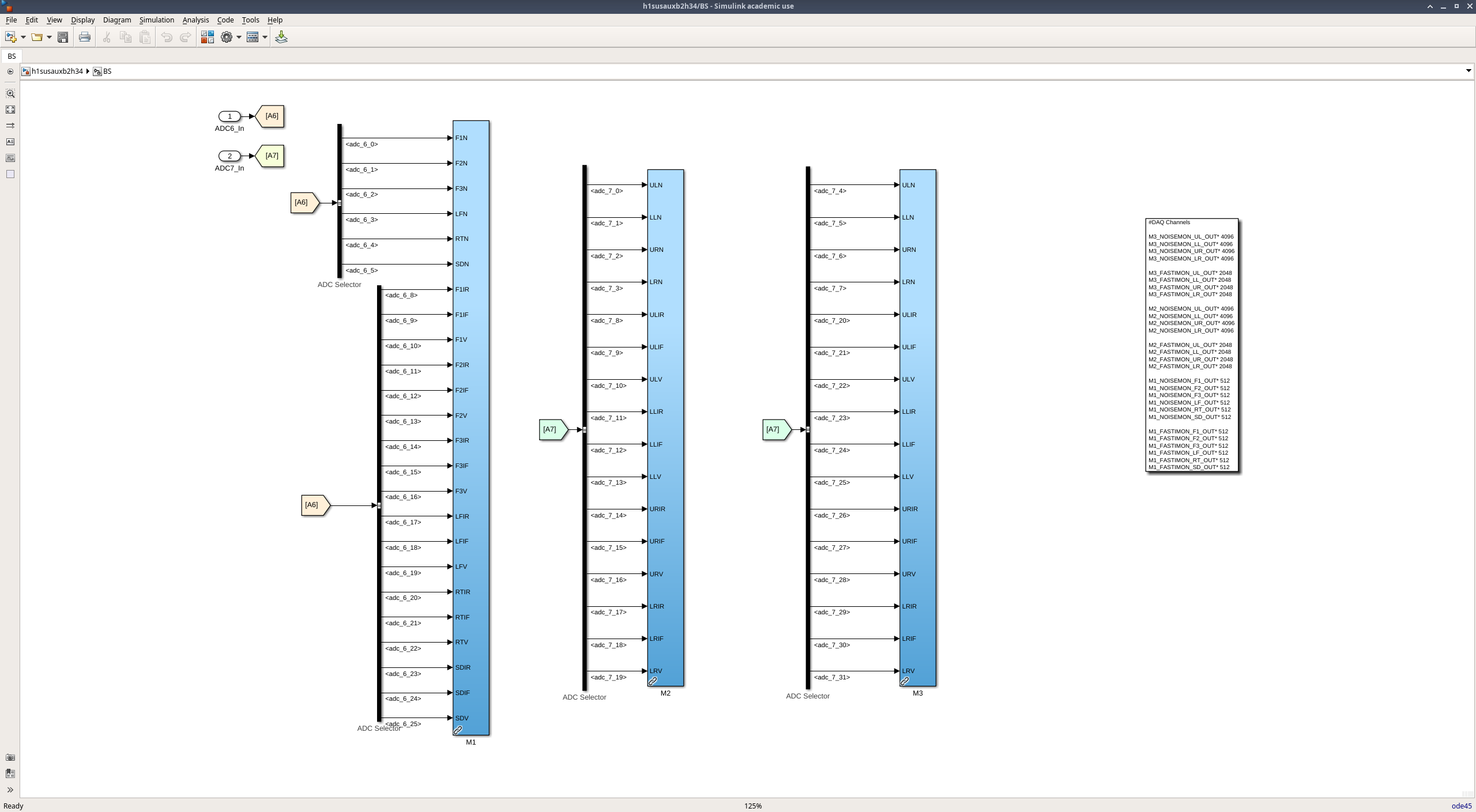Open the Model Explorer dropdown arrow
This screenshot has width=1476, height=812.
(x=265, y=37)
